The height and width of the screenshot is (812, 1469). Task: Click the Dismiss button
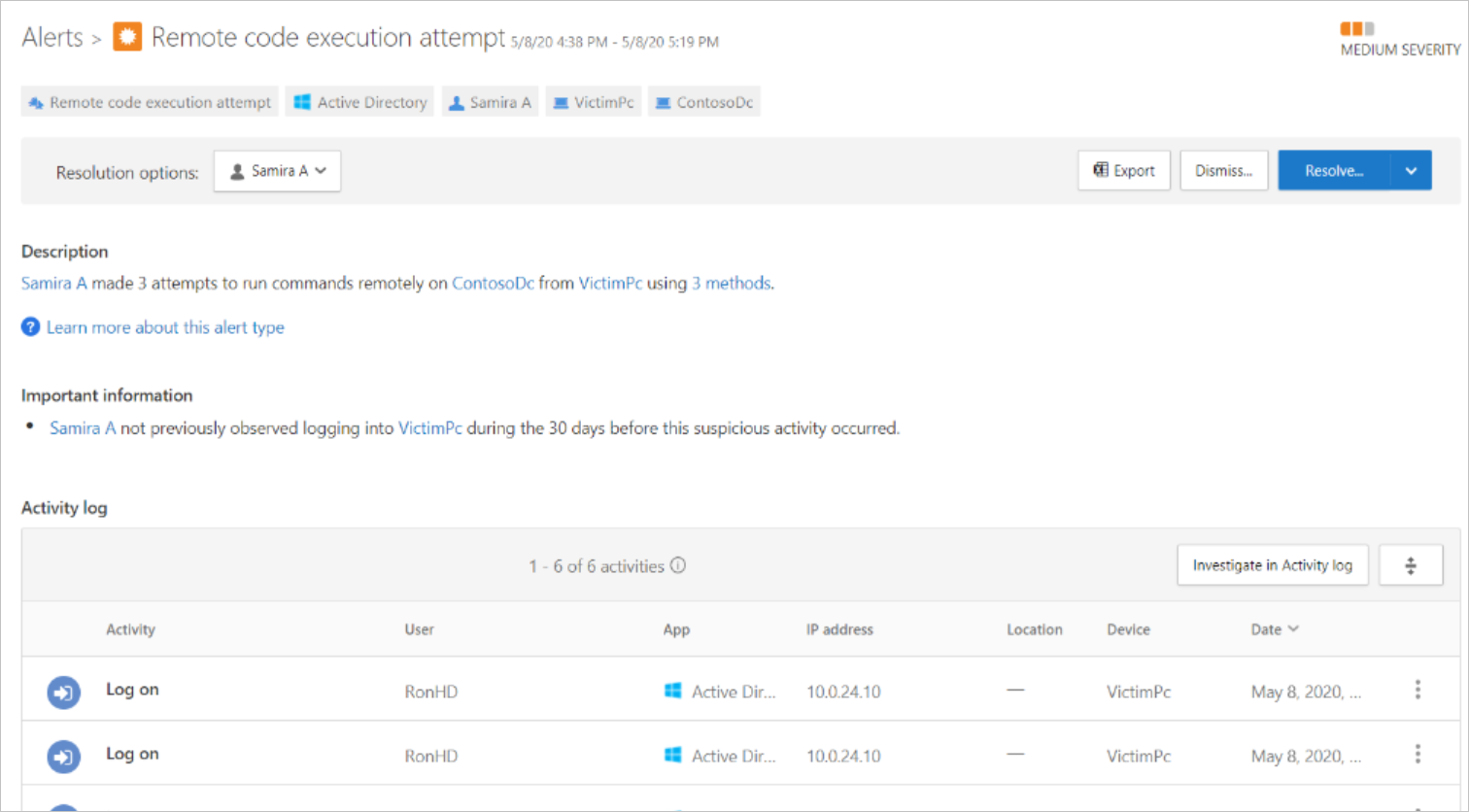click(1223, 170)
